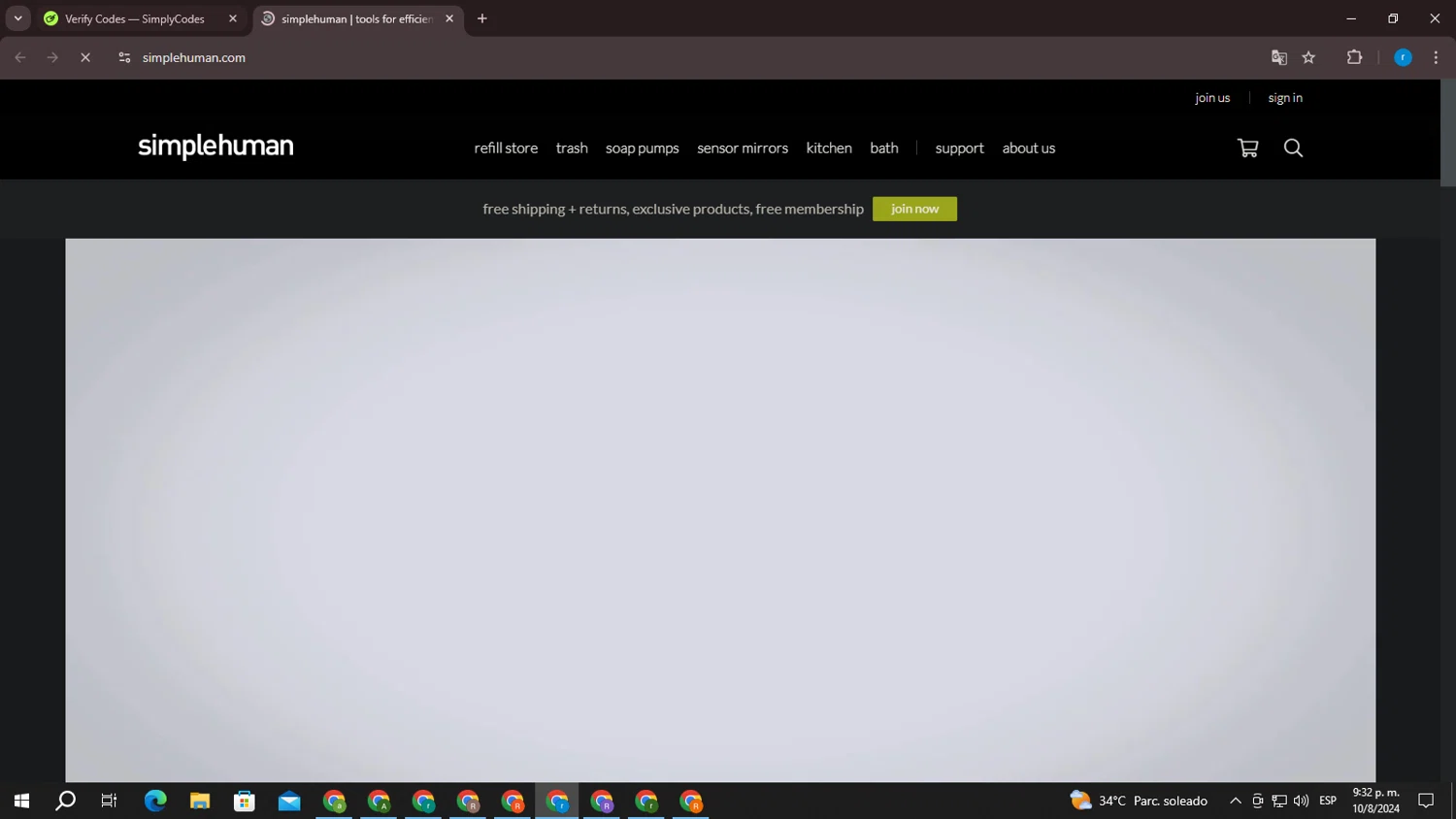Screen dimensions: 1456x819
Task: Click the address bar URL field
Action: point(679,57)
